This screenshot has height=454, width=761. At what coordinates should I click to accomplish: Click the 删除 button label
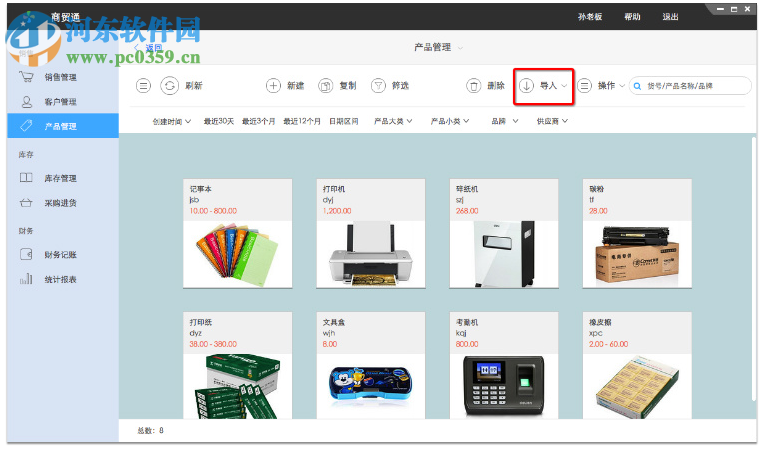[x=496, y=86]
